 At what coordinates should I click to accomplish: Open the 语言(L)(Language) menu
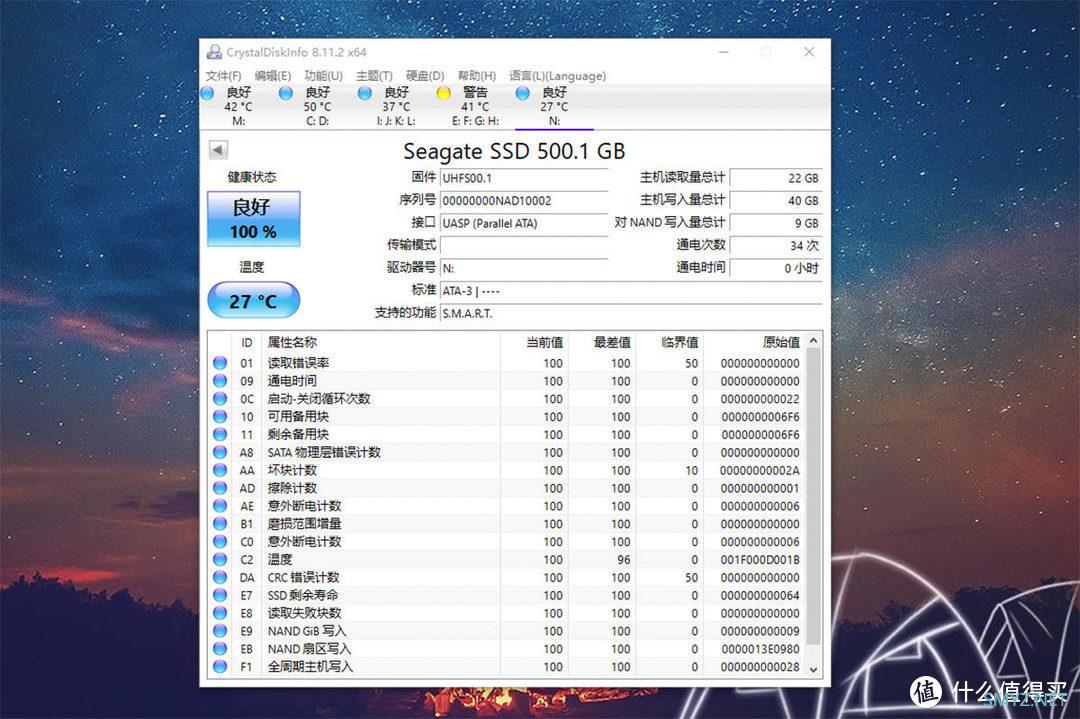click(x=557, y=76)
